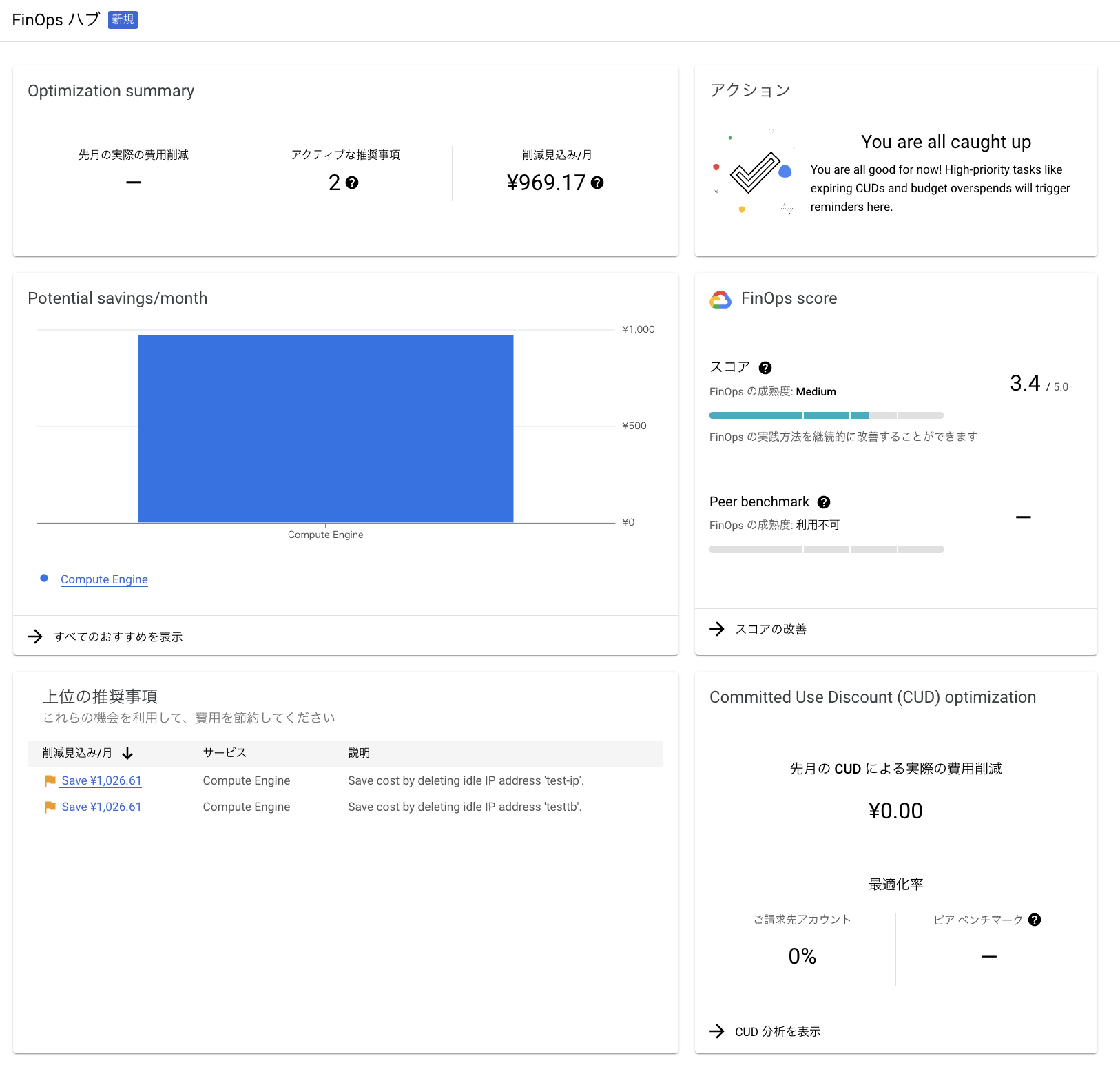Click the Google Cloud logo beside FinOps score
1120x1065 pixels.
(720, 298)
